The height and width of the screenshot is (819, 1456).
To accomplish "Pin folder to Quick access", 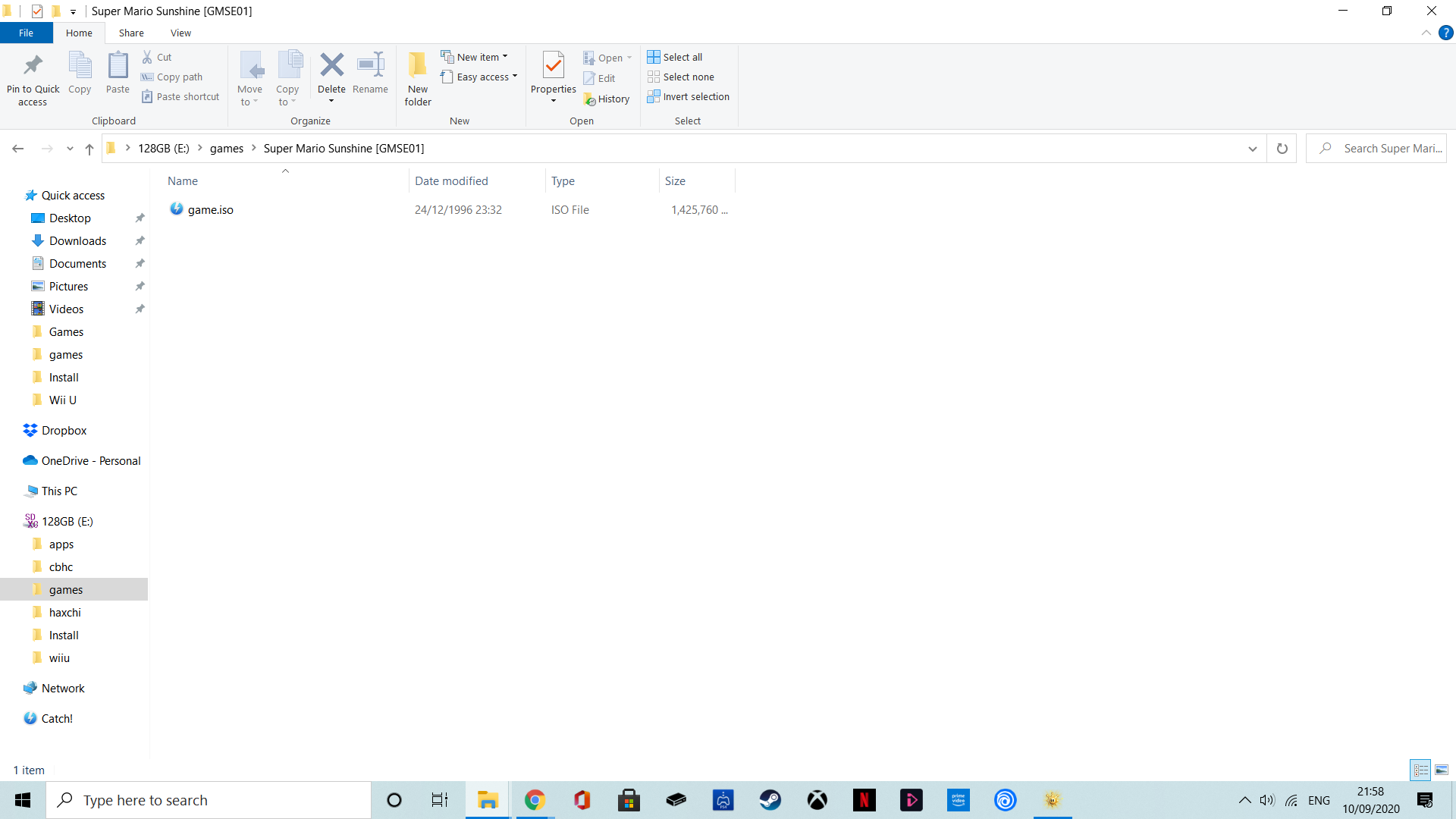I will tap(33, 79).
